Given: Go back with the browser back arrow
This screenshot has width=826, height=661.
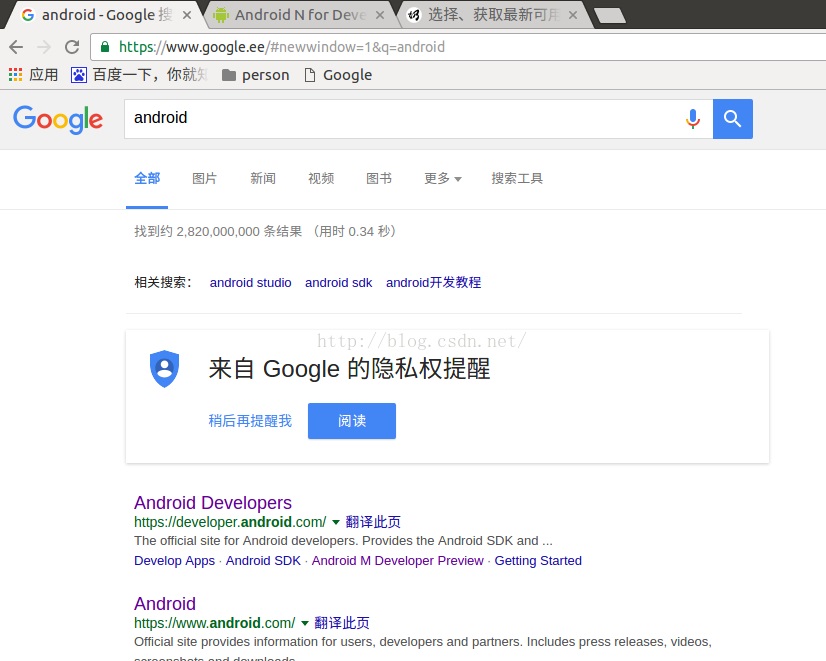Looking at the screenshot, I should tap(16, 47).
